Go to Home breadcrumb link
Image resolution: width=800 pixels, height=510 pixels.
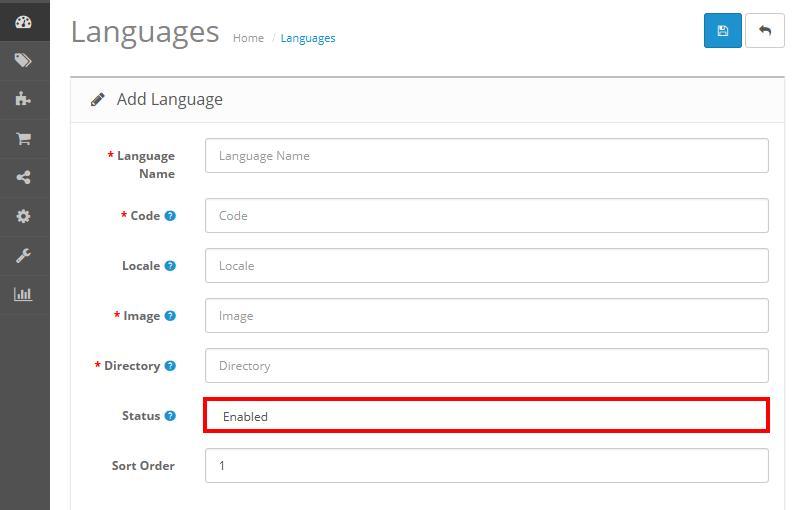point(248,38)
